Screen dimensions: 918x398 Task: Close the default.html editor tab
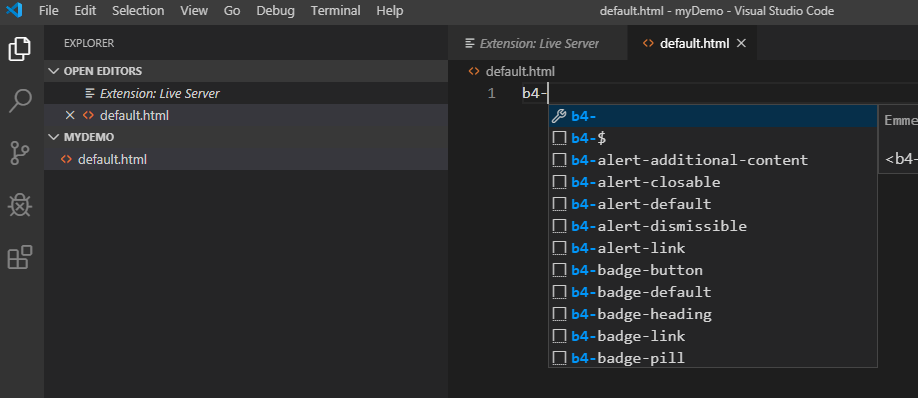tap(741, 43)
